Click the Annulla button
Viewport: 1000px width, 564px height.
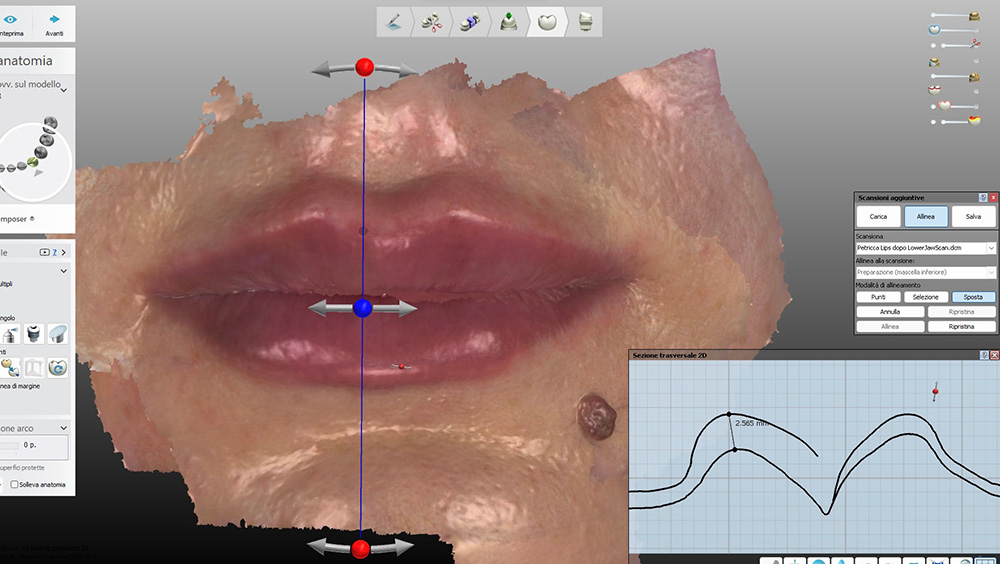890,312
